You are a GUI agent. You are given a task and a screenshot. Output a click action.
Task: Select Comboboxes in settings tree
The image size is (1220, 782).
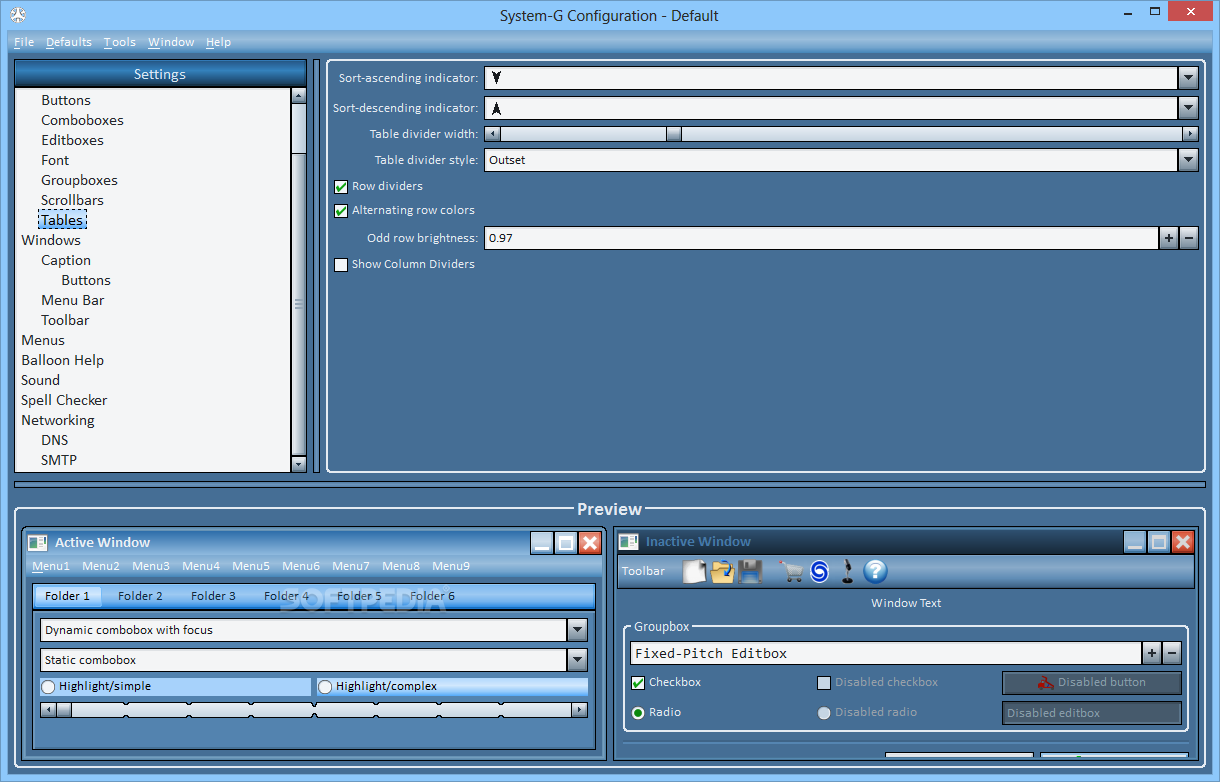(x=82, y=120)
